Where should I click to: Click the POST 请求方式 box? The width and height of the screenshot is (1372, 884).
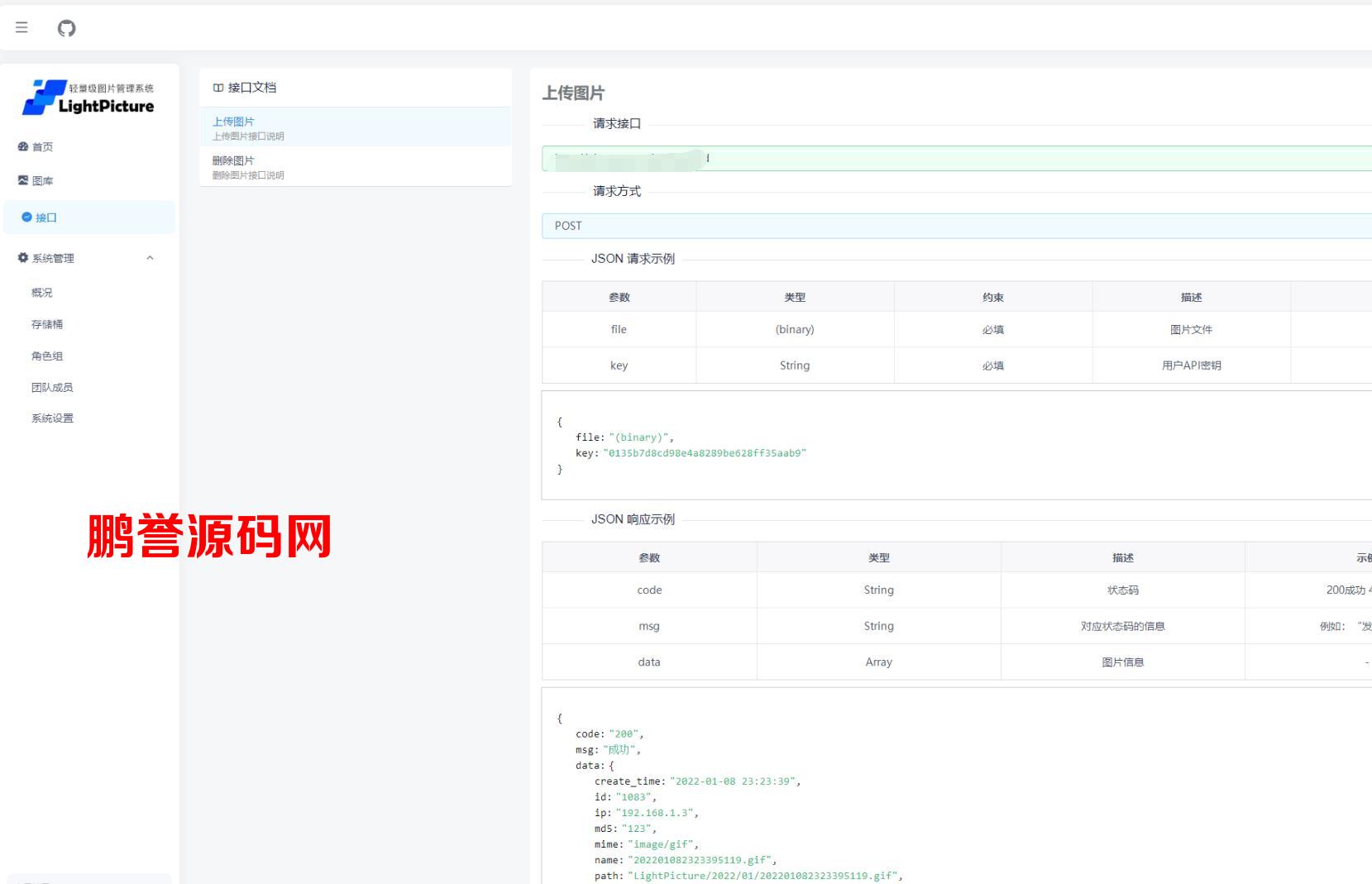pyautogui.click(x=956, y=226)
